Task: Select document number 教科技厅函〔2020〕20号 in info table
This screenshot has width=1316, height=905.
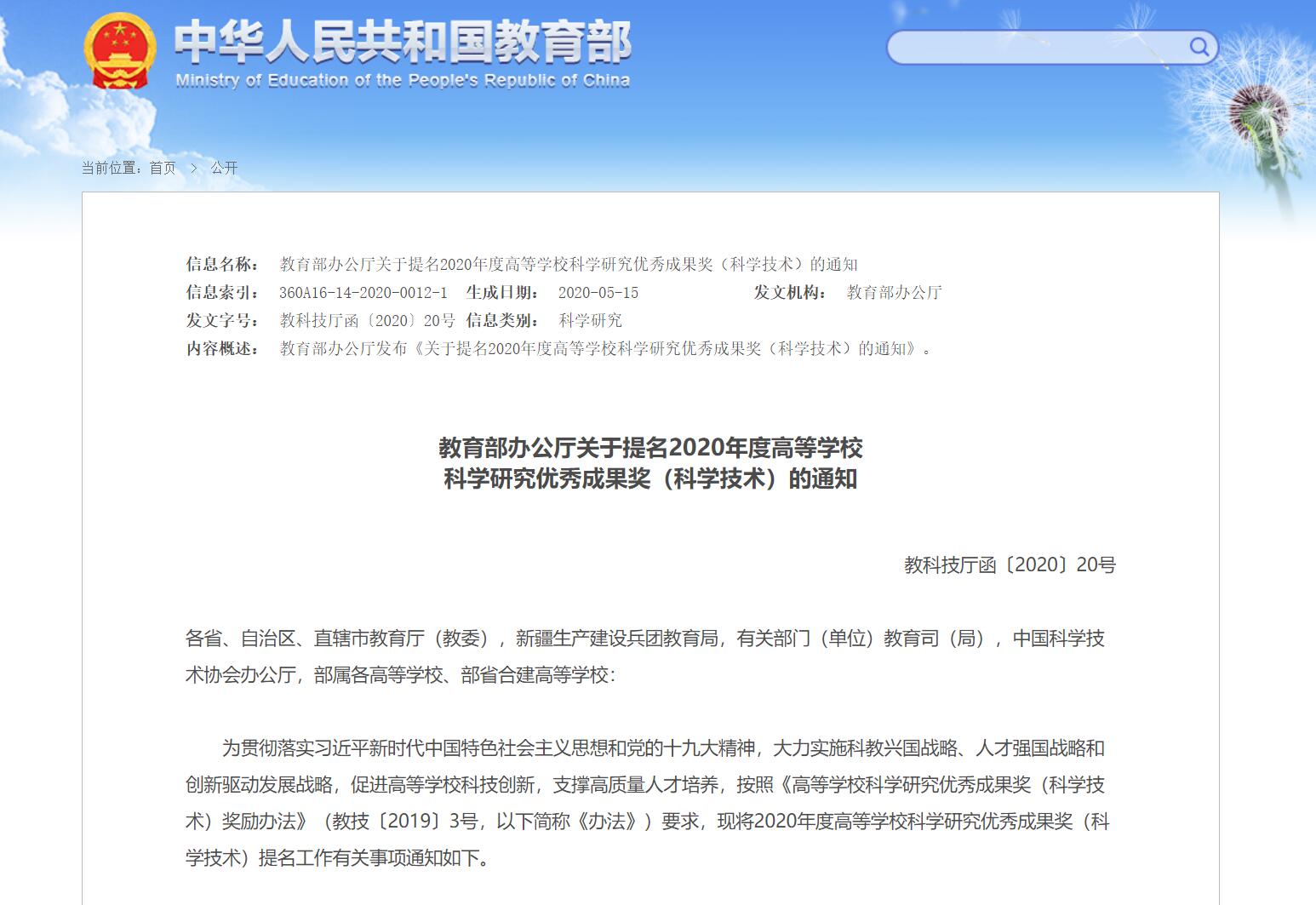Action: coord(368,321)
